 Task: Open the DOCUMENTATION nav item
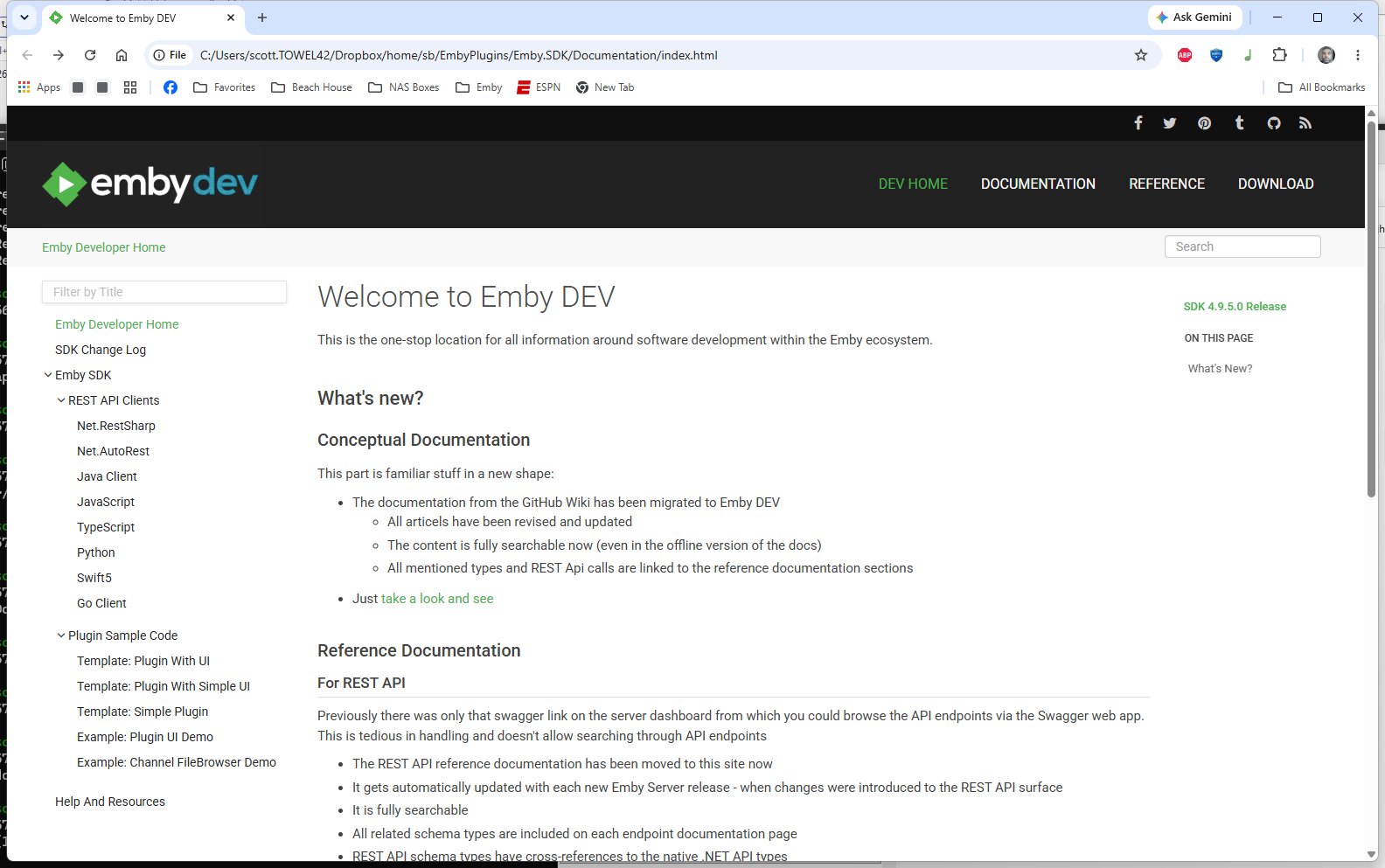[1038, 184]
